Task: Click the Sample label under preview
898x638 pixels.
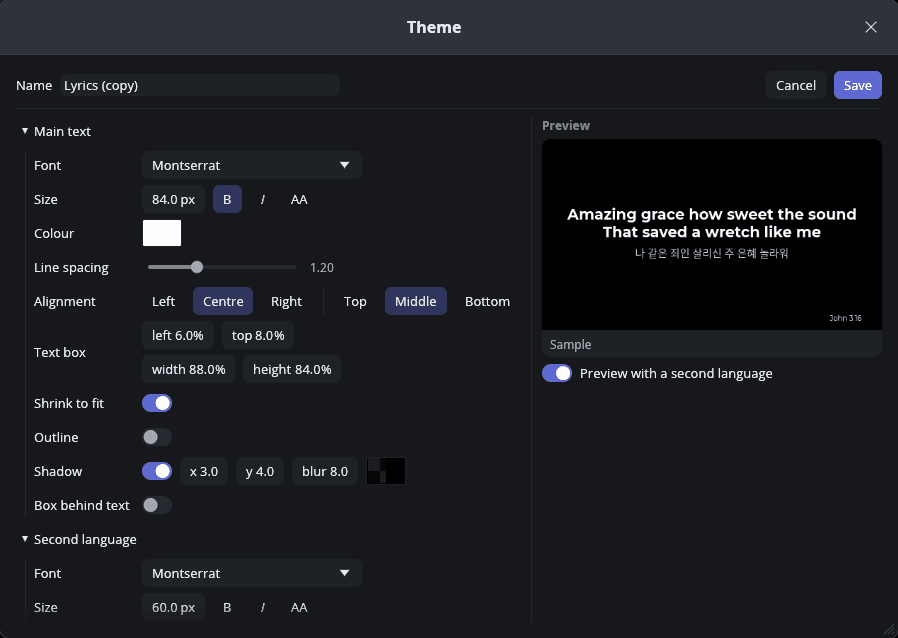Action: (570, 344)
